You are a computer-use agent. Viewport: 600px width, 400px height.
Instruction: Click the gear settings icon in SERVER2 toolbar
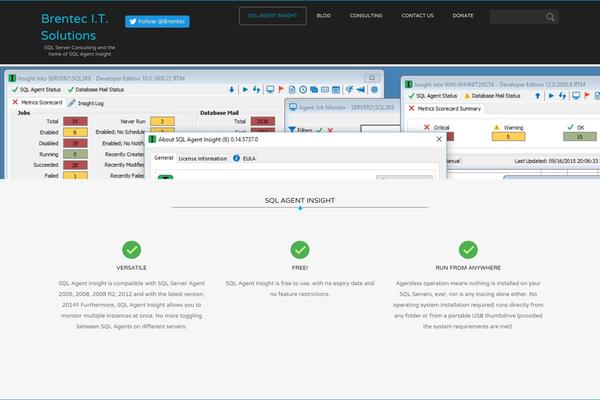click(374, 90)
